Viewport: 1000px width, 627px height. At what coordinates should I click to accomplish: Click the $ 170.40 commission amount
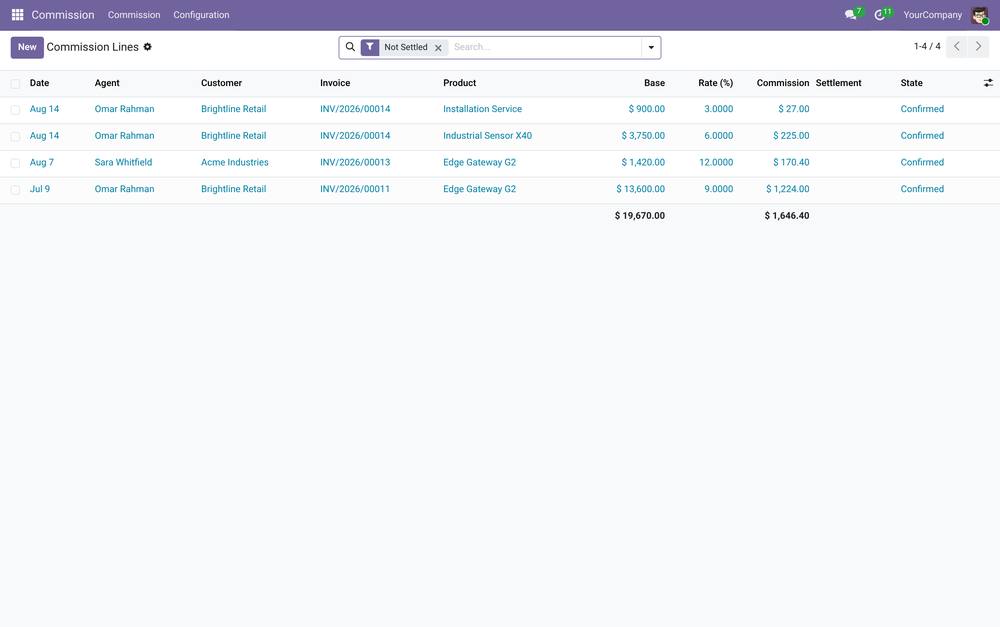pyautogui.click(x=791, y=163)
